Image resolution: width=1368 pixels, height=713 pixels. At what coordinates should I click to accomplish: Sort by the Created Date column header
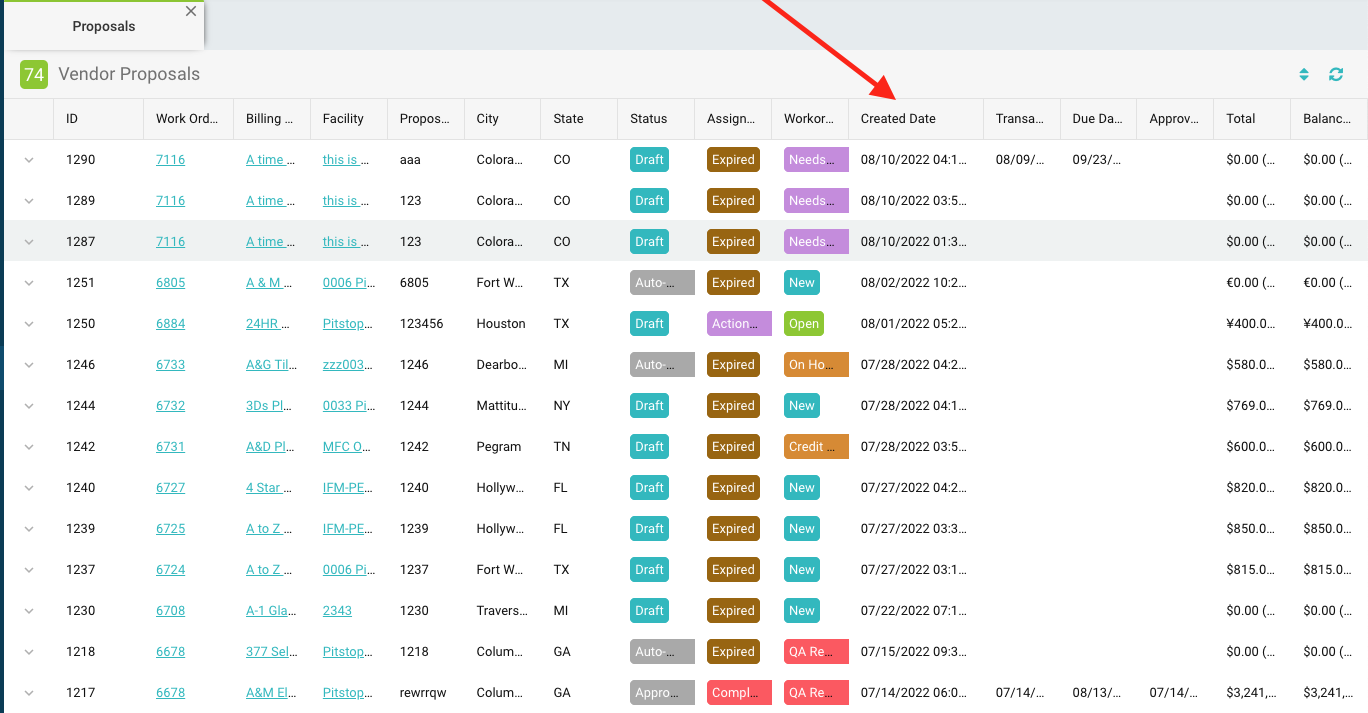click(898, 119)
